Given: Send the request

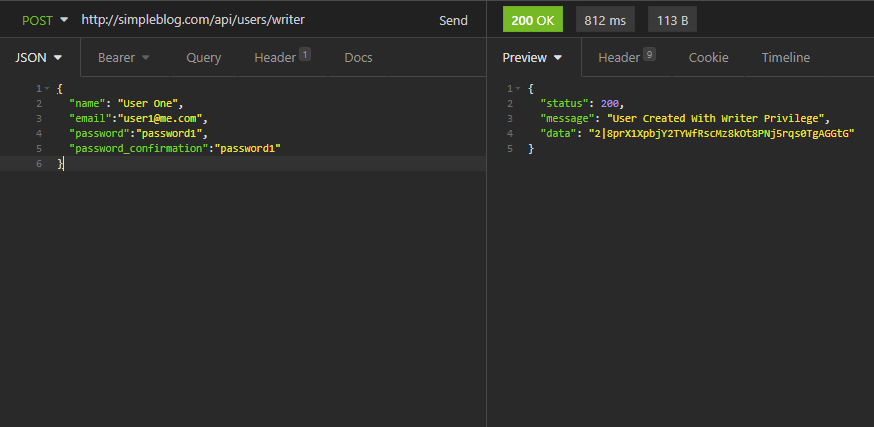Looking at the screenshot, I should click(x=453, y=21).
